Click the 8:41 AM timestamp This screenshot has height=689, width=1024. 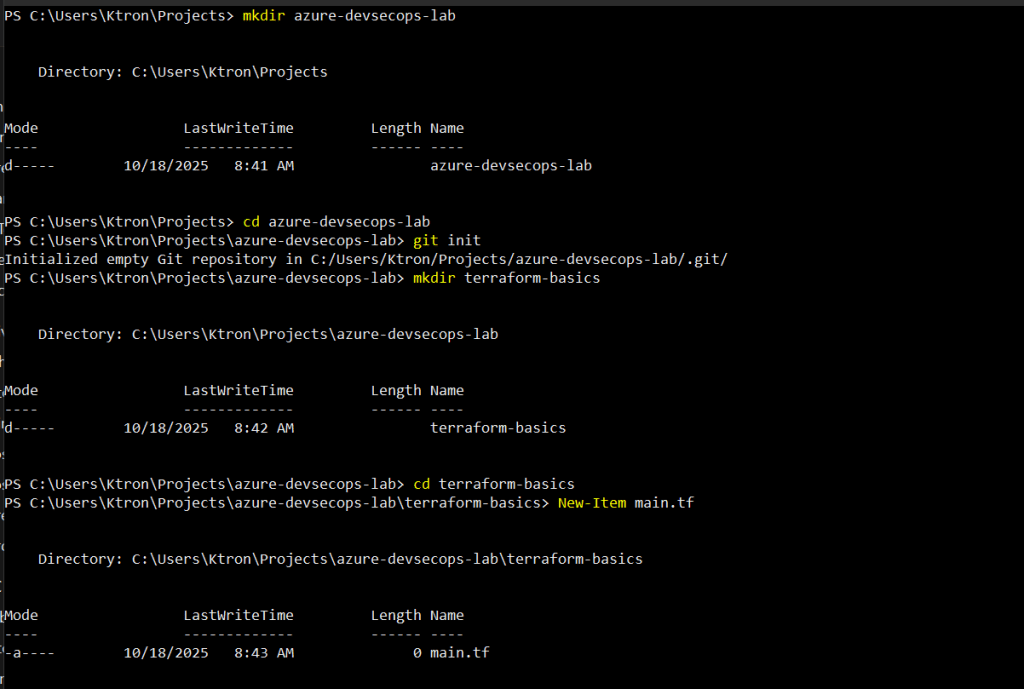(263, 165)
